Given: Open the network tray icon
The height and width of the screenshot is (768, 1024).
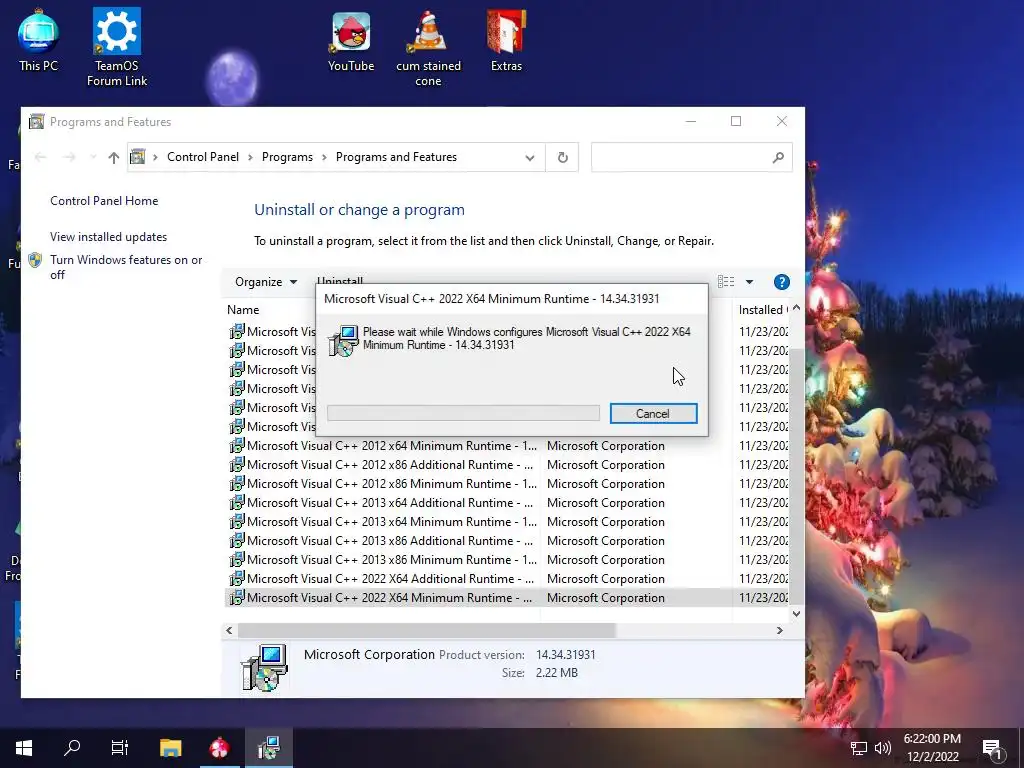Looking at the screenshot, I should pyautogui.click(x=858, y=748).
